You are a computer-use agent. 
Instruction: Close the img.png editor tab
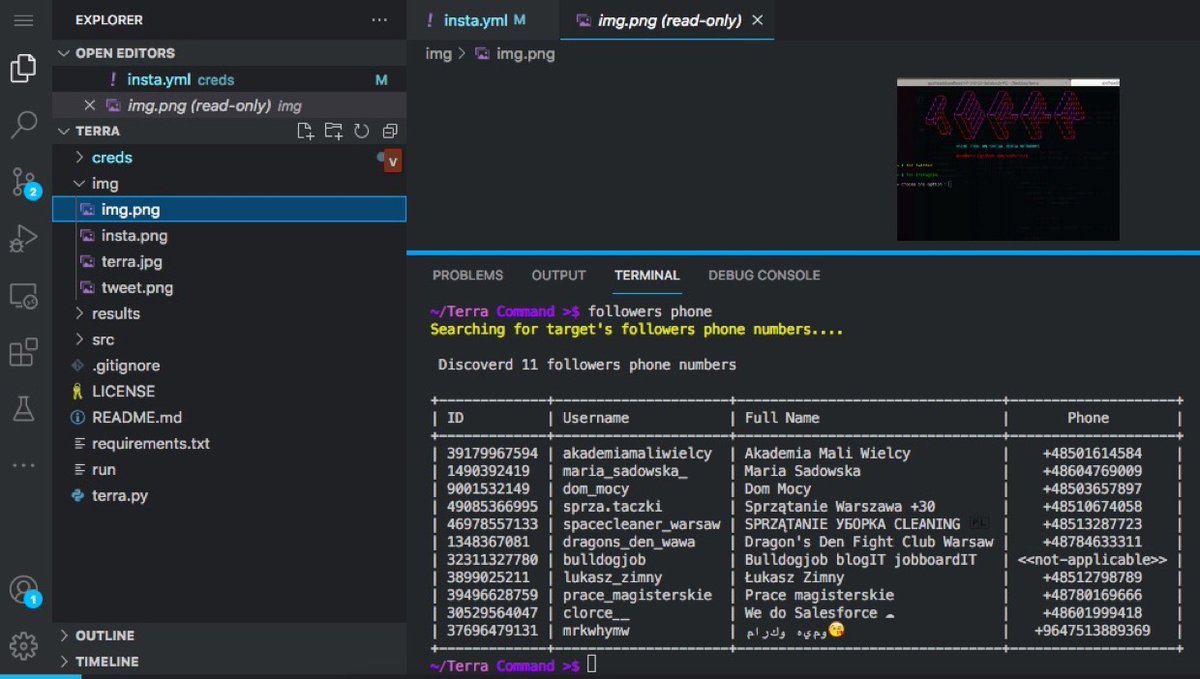pyautogui.click(x=757, y=20)
